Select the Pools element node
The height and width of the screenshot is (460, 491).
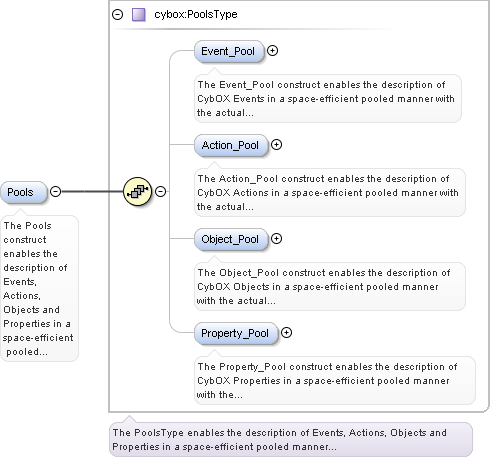click(x=23, y=192)
